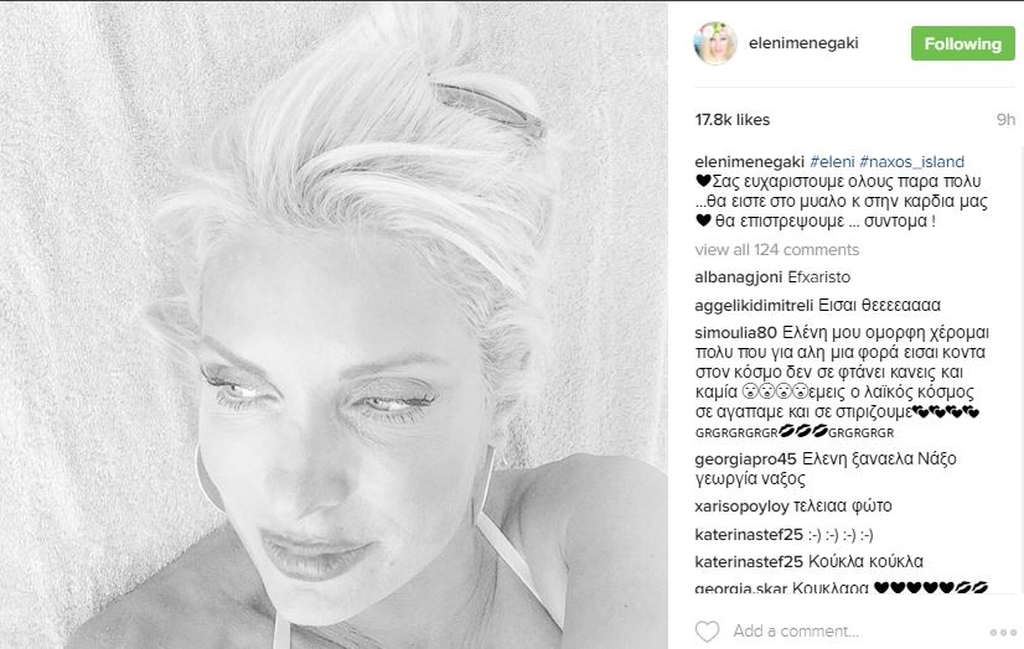Click the black-and-white selfie photo
The height and width of the screenshot is (649, 1024).
pyautogui.click(x=334, y=325)
